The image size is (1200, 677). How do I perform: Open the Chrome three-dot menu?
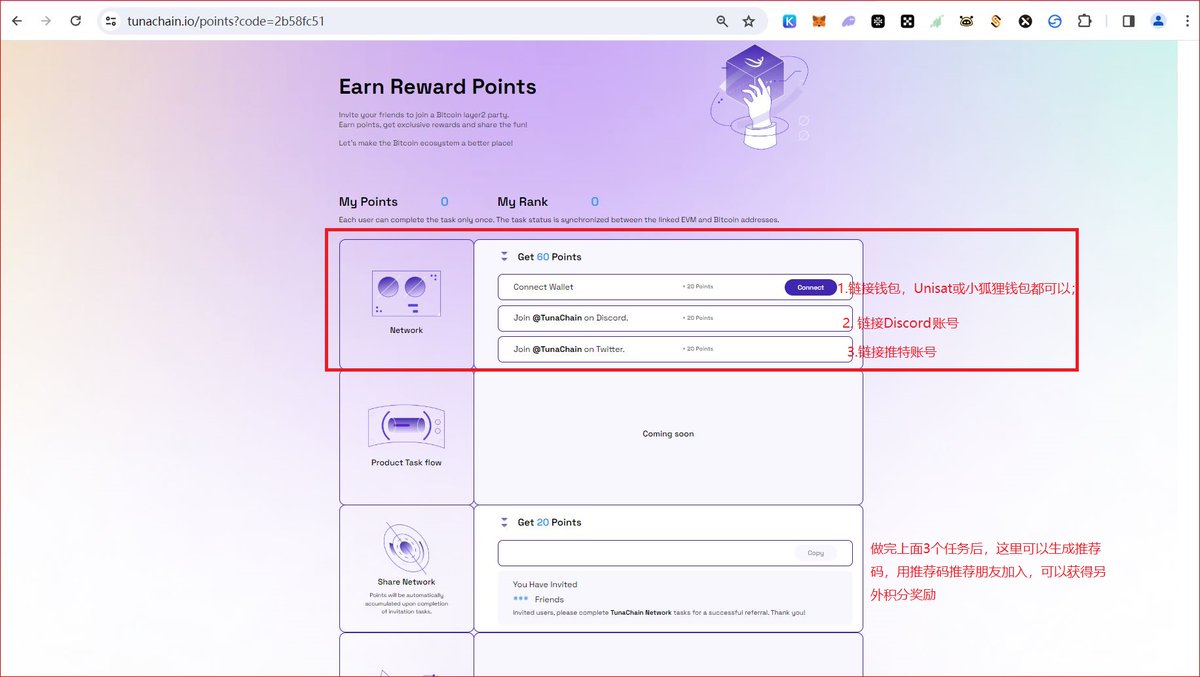coord(1186,21)
